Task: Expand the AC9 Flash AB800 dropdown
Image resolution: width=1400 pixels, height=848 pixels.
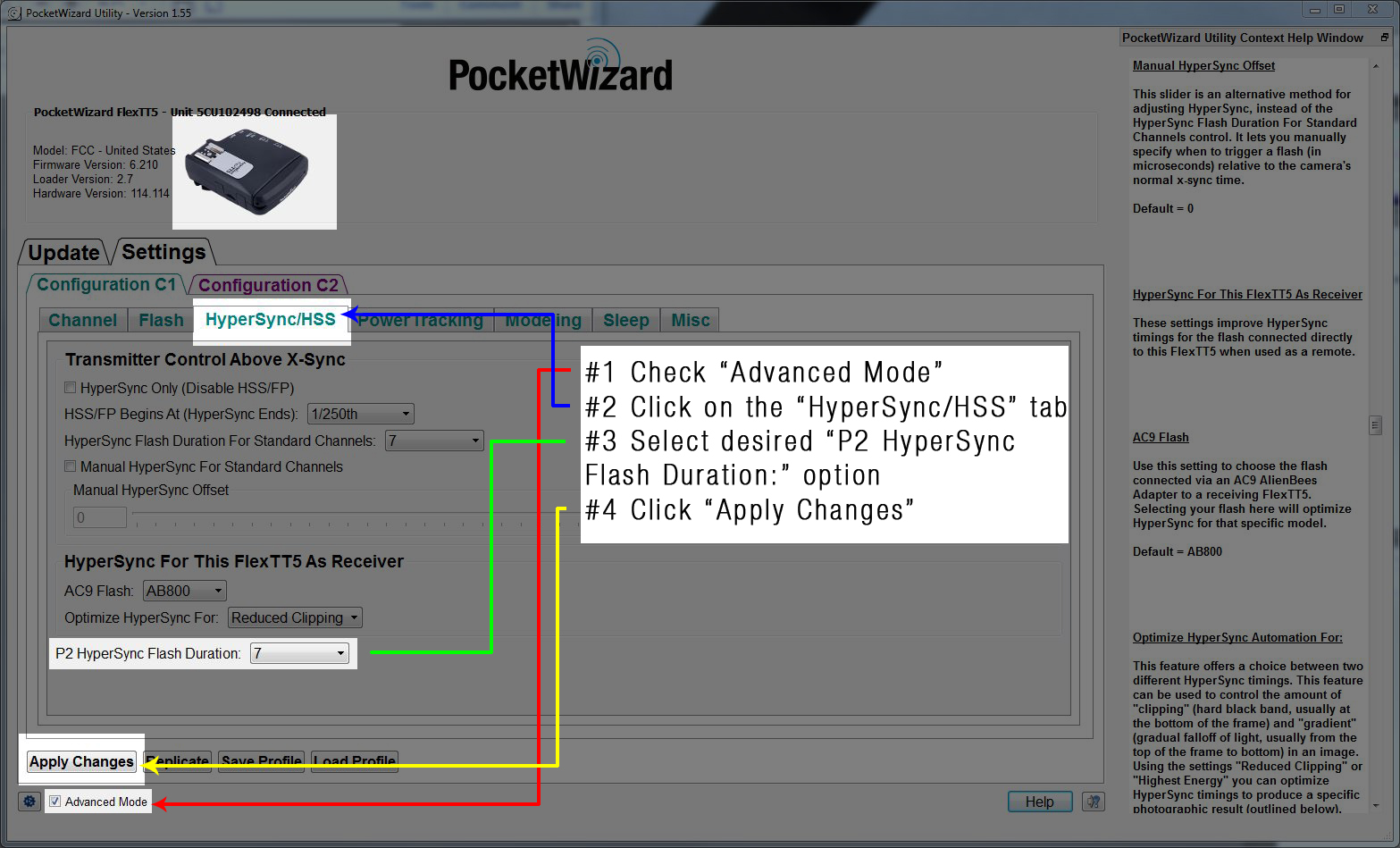Action: click(185, 591)
